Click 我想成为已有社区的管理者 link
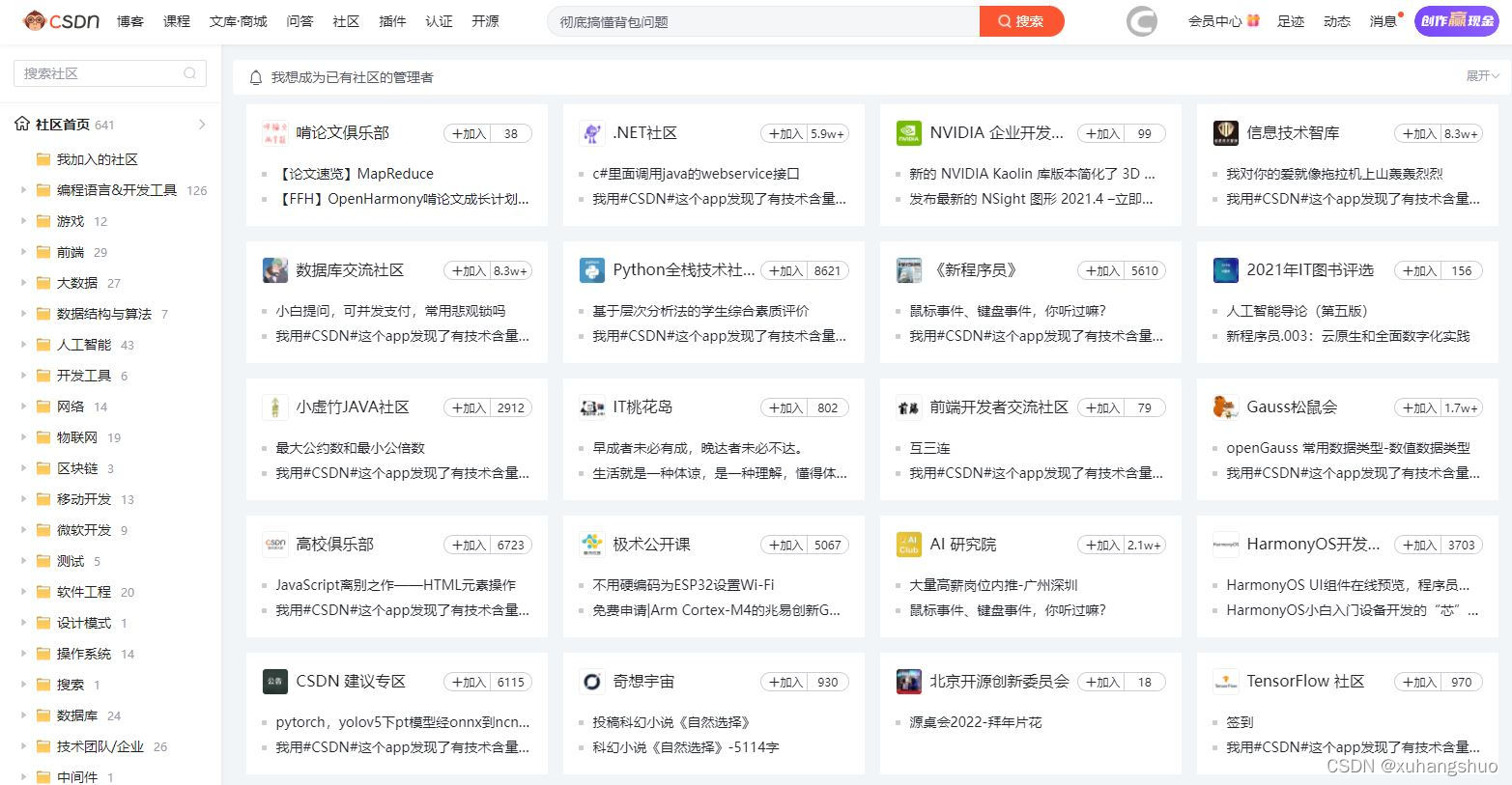1512x785 pixels. (352, 77)
